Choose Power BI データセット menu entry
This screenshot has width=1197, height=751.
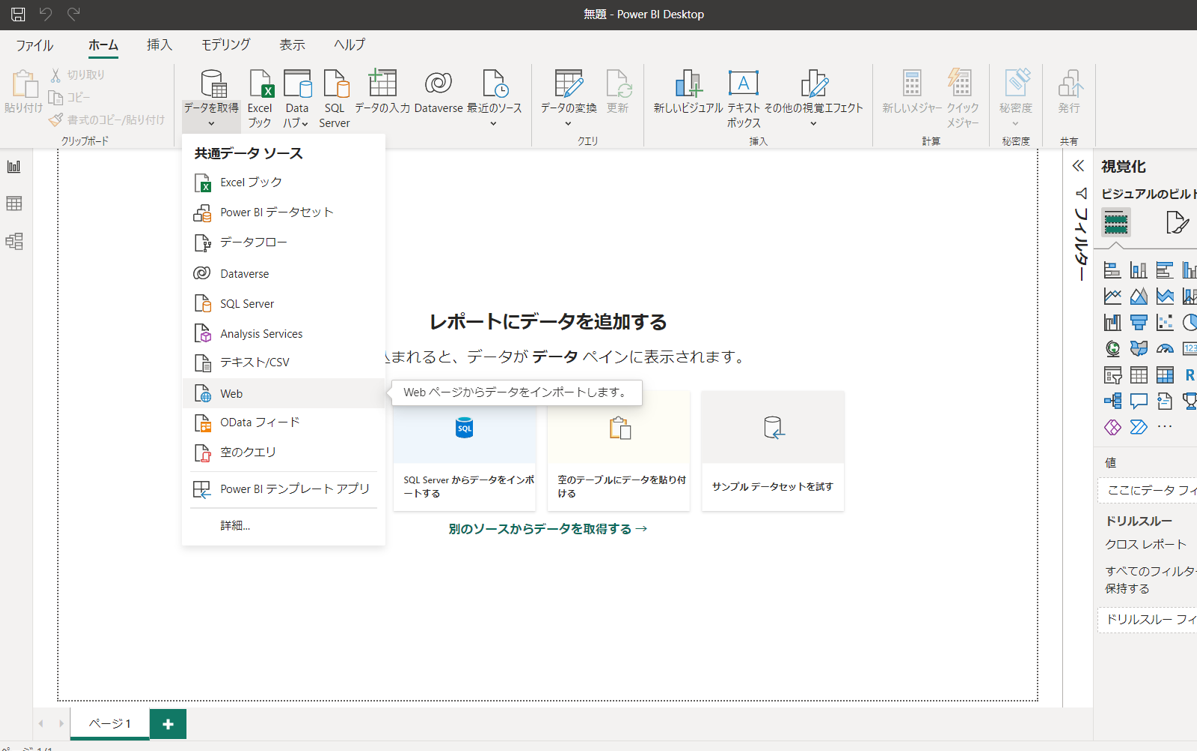pos(283,212)
